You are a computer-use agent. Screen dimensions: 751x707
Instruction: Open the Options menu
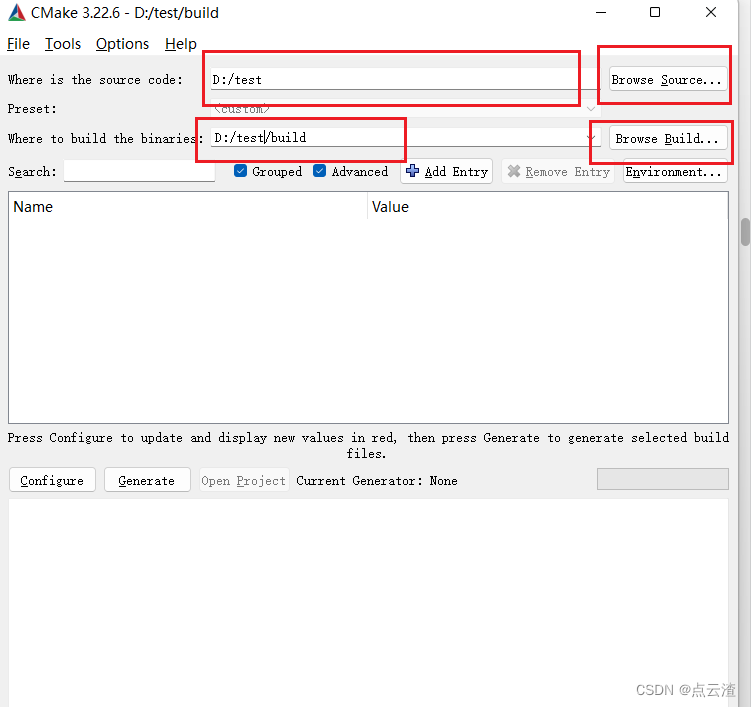pyautogui.click(x=122, y=44)
